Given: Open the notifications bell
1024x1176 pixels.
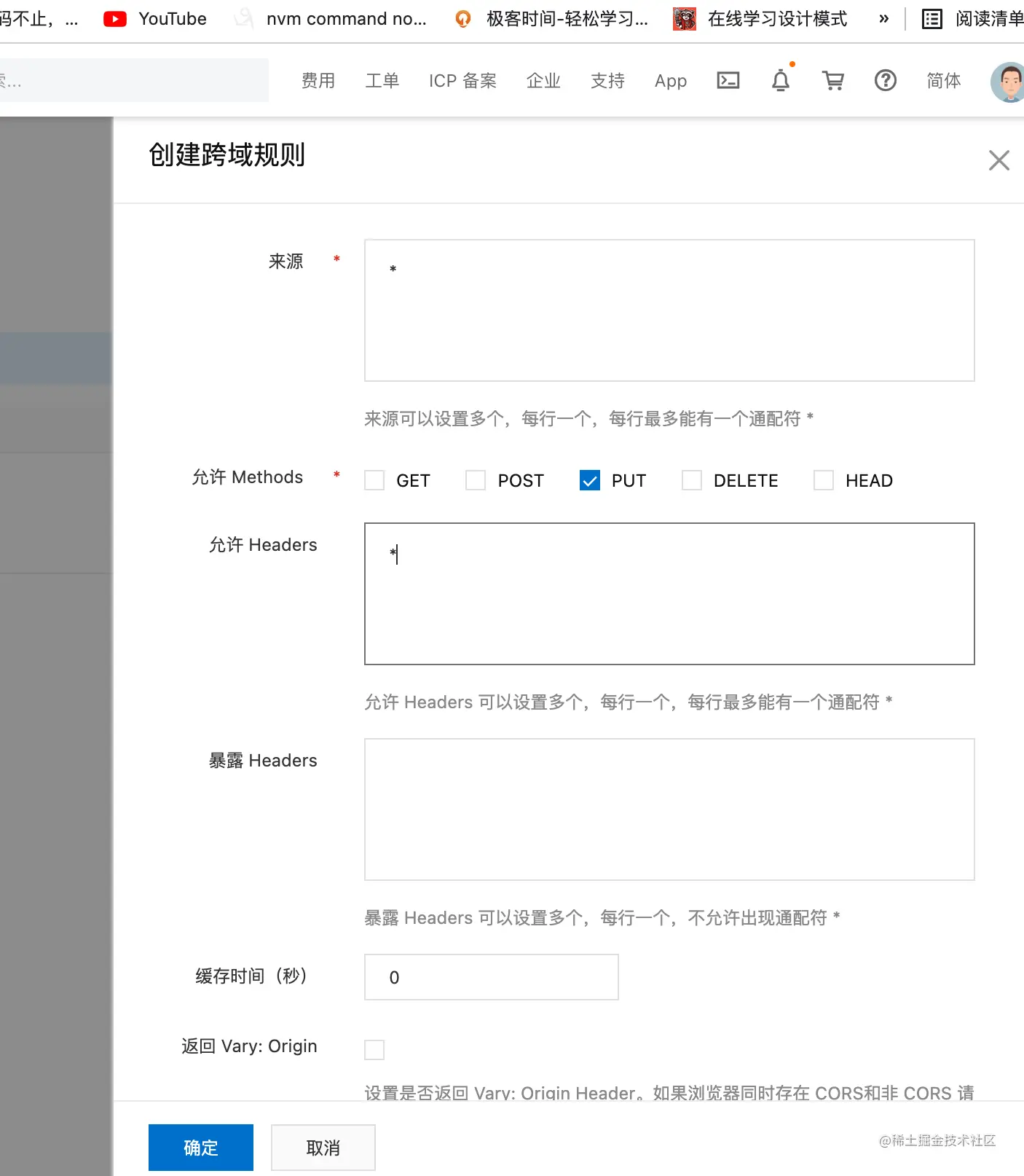Looking at the screenshot, I should pos(781,80).
